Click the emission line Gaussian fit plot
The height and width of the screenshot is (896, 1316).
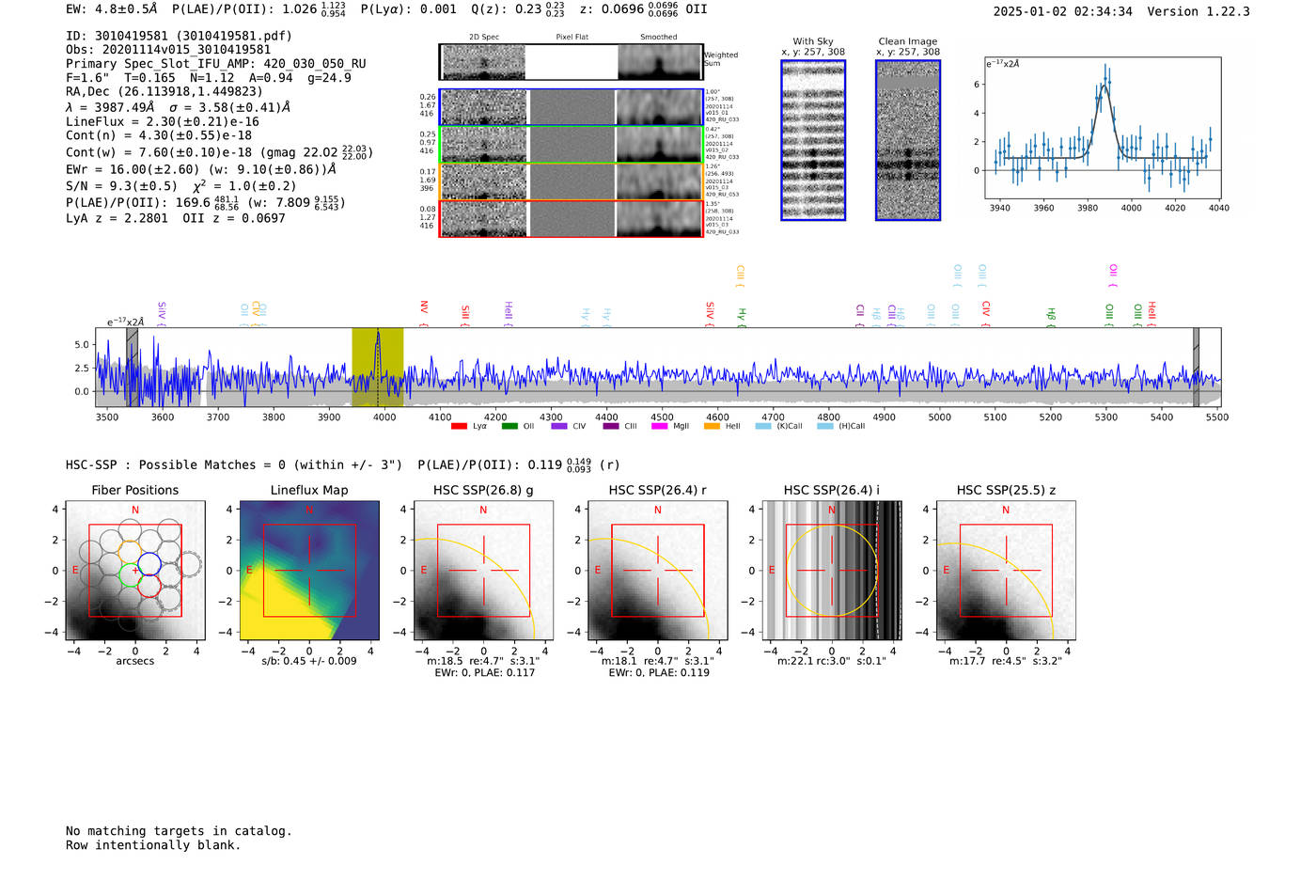[1103, 128]
